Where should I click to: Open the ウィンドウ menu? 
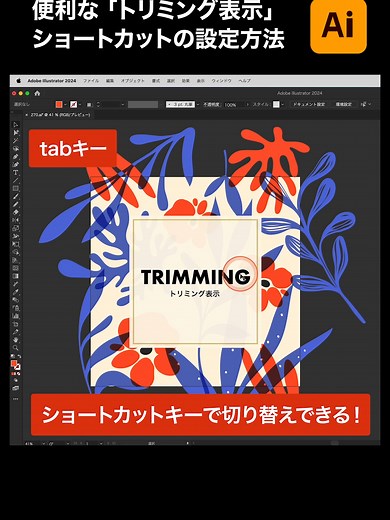pos(221,81)
